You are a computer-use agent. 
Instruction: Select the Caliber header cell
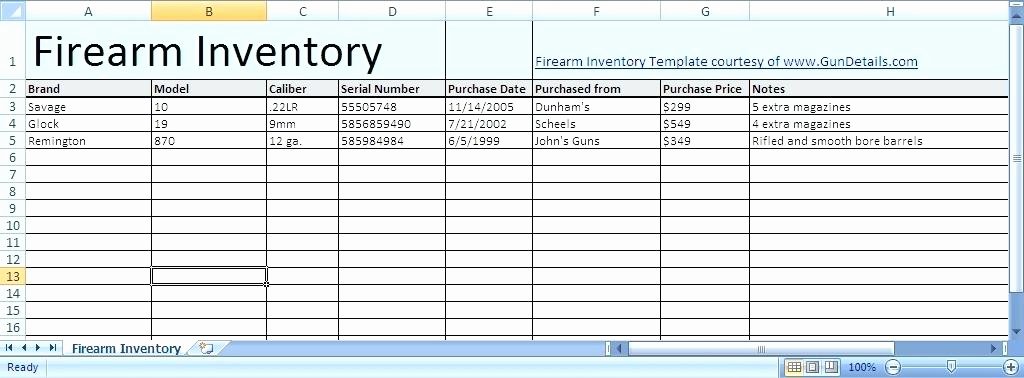pyautogui.click(x=302, y=89)
